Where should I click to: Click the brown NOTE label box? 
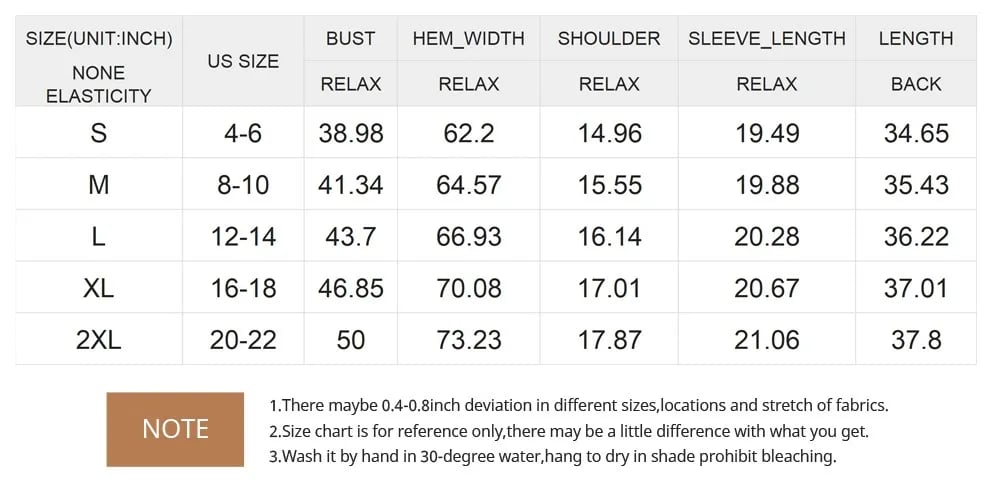175,429
